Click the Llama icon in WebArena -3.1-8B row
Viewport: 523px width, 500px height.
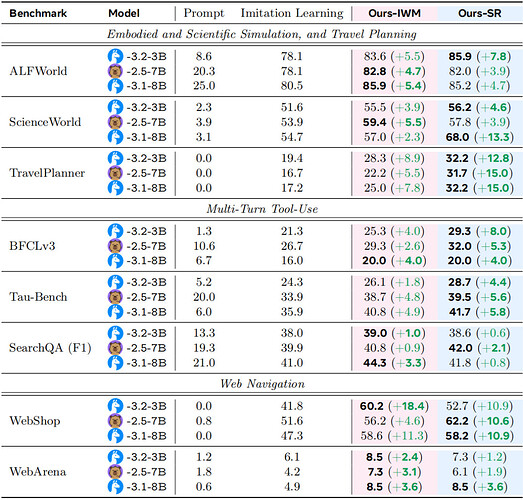coord(115,486)
